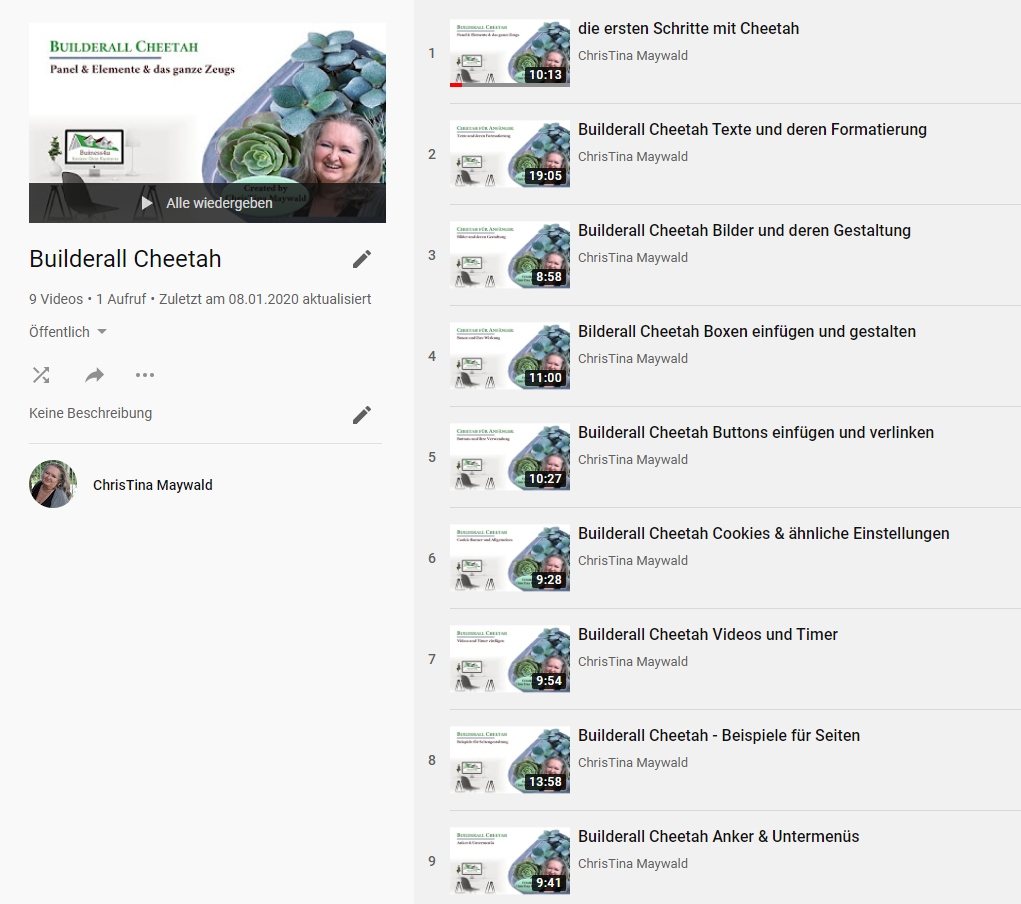Open video 'die ersten Schritte mit Cheetah'

[x=688, y=29]
